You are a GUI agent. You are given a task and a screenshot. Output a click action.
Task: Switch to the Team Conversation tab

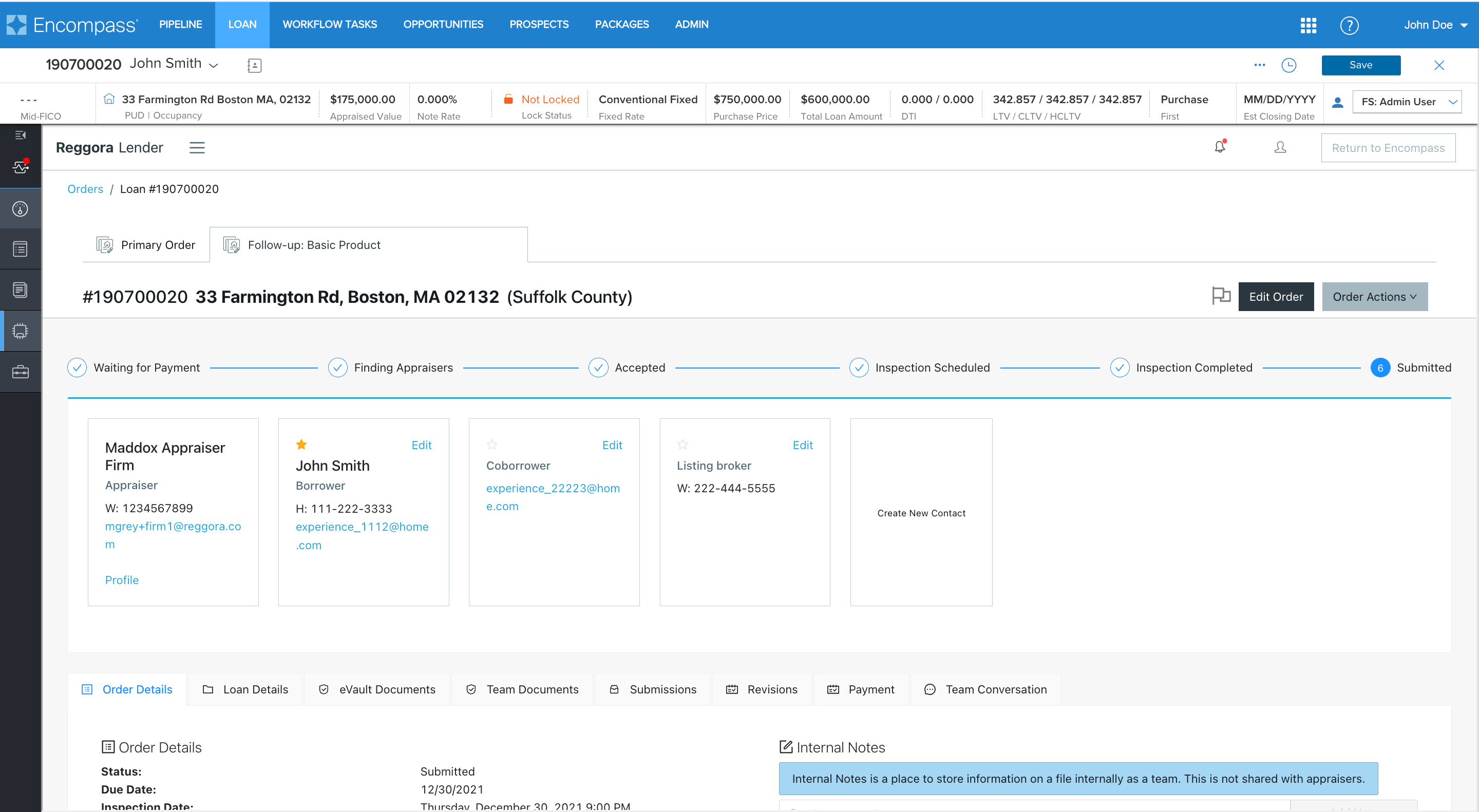click(x=985, y=689)
